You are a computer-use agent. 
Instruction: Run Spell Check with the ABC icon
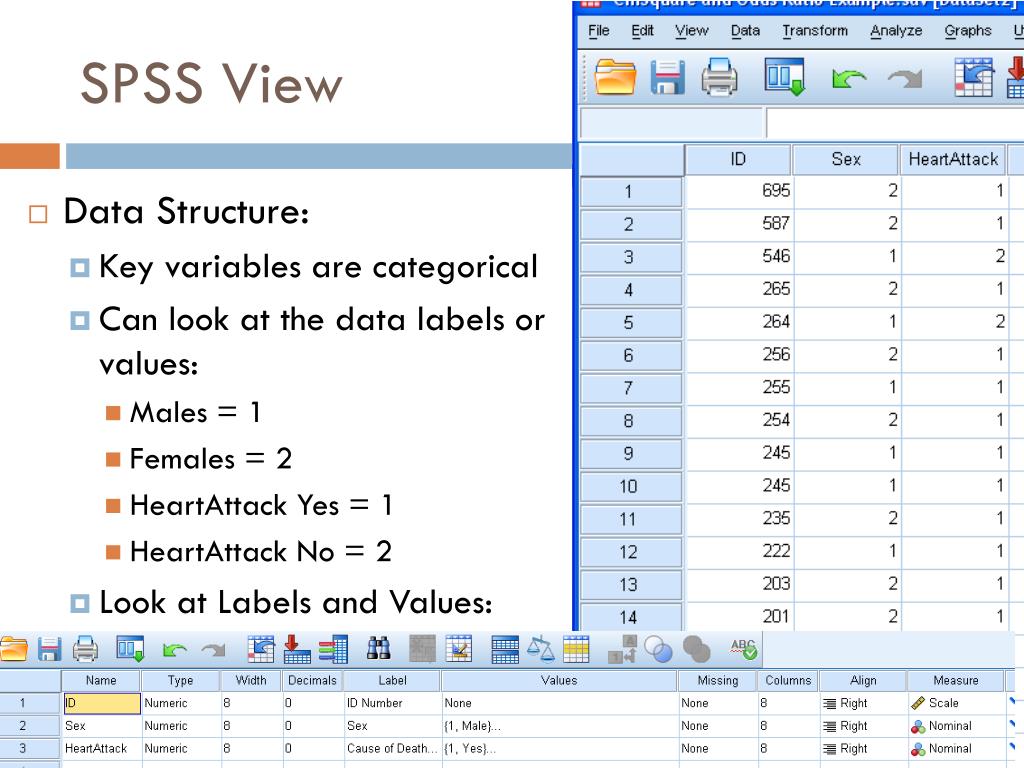(743, 648)
